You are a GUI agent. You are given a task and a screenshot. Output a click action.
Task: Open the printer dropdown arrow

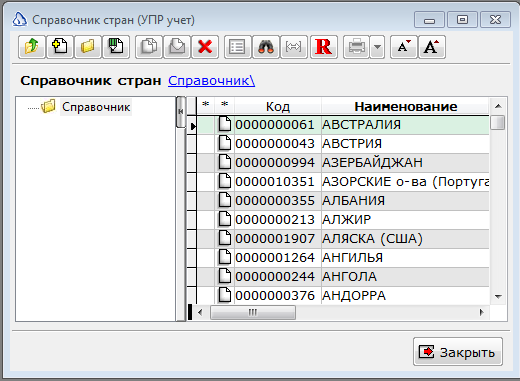pyautogui.click(x=377, y=47)
